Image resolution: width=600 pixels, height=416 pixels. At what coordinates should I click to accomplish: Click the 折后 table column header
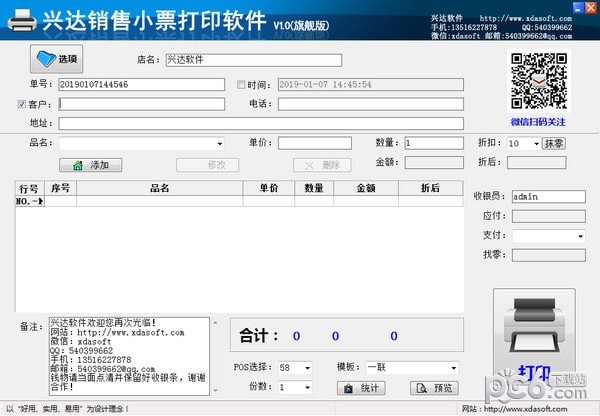tap(430, 188)
